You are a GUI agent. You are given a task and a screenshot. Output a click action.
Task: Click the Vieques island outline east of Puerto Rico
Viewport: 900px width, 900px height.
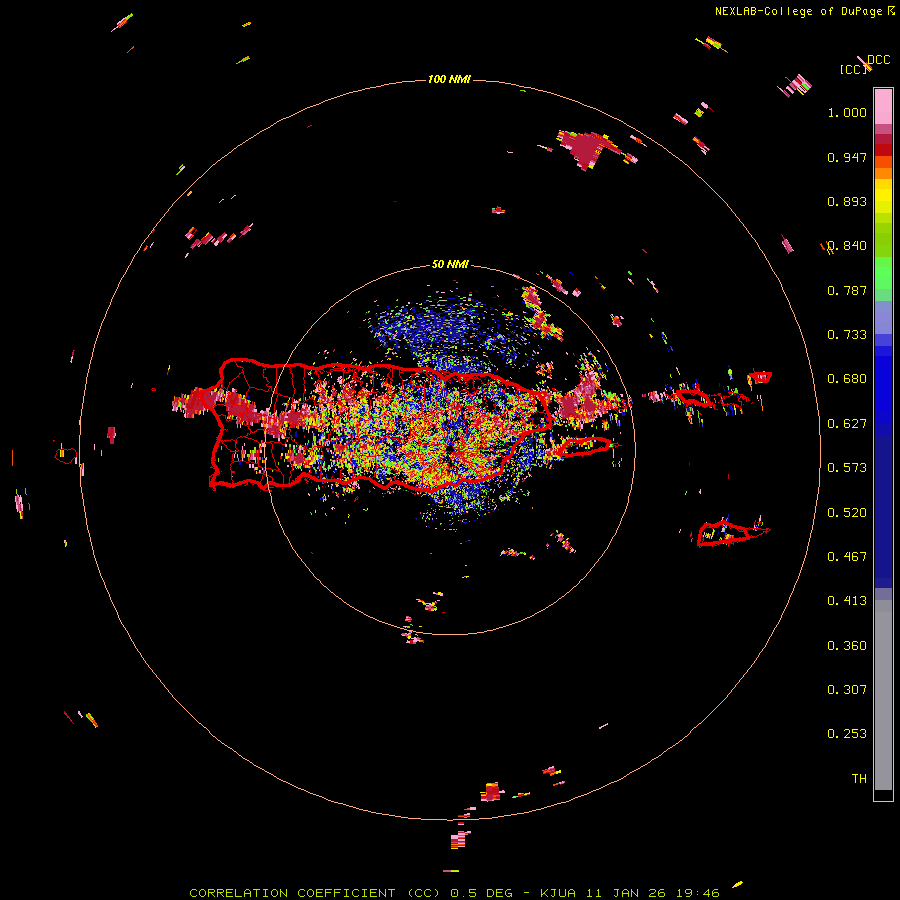click(x=584, y=447)
